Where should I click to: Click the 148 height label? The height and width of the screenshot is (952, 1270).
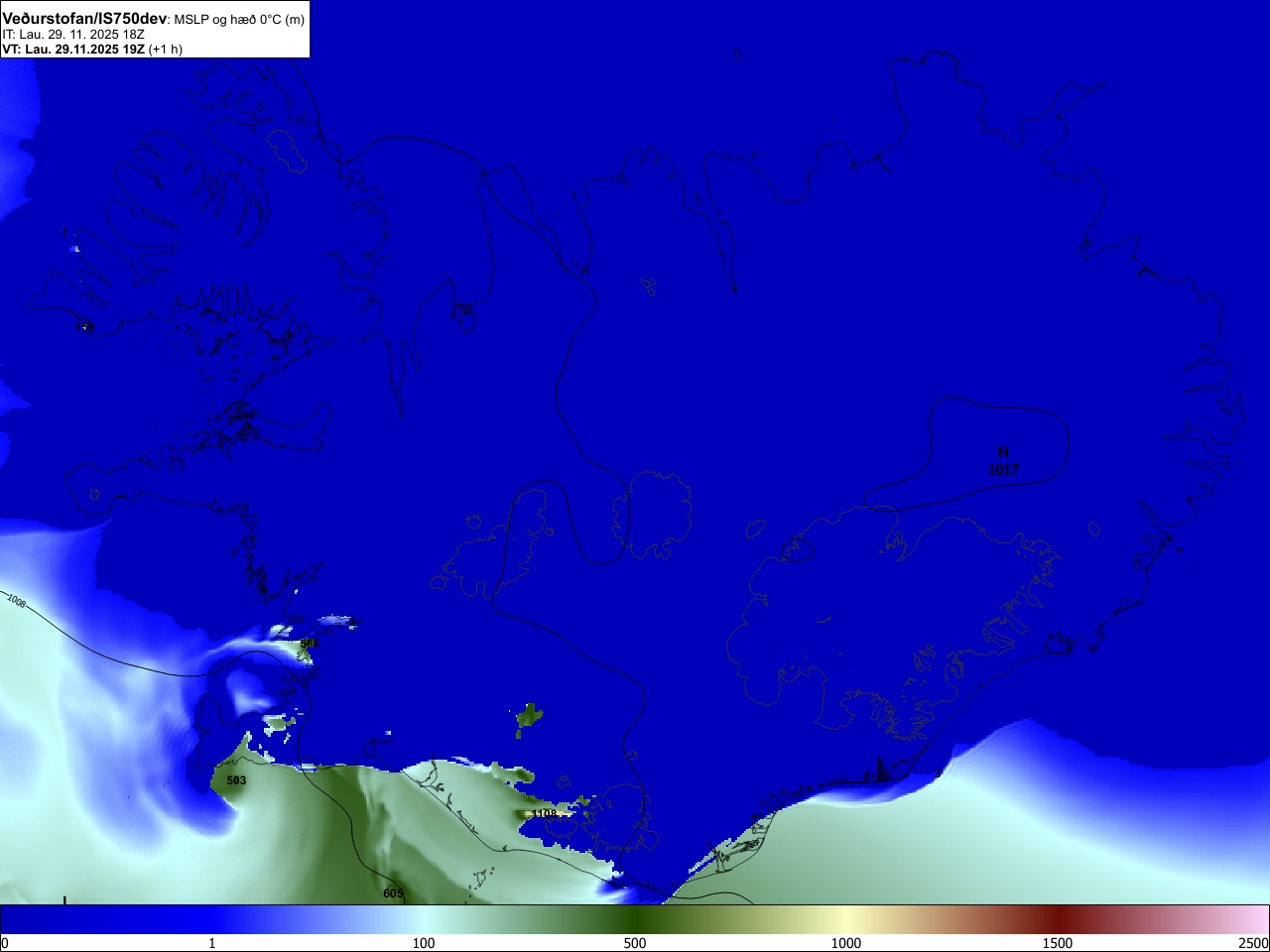click(84, 326)
